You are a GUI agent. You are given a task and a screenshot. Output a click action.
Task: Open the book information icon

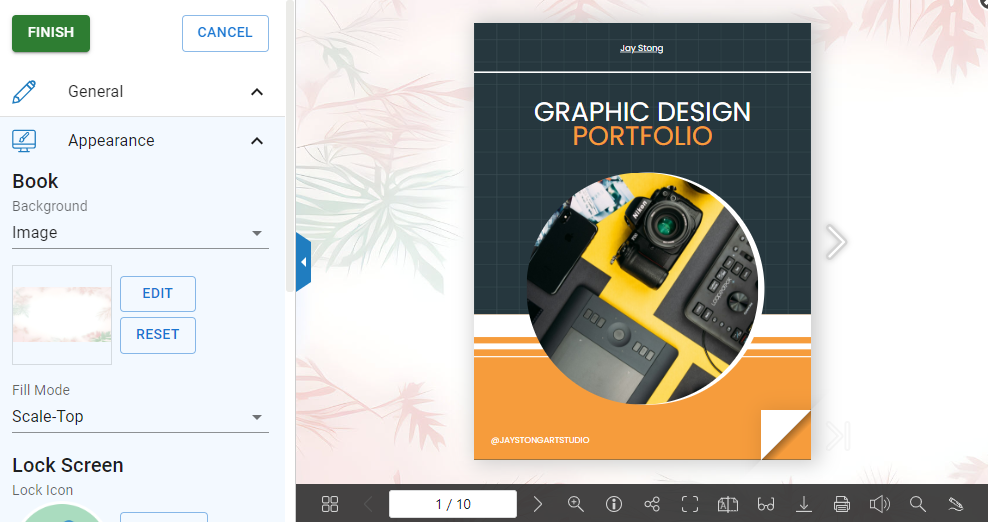pos(614,504)
